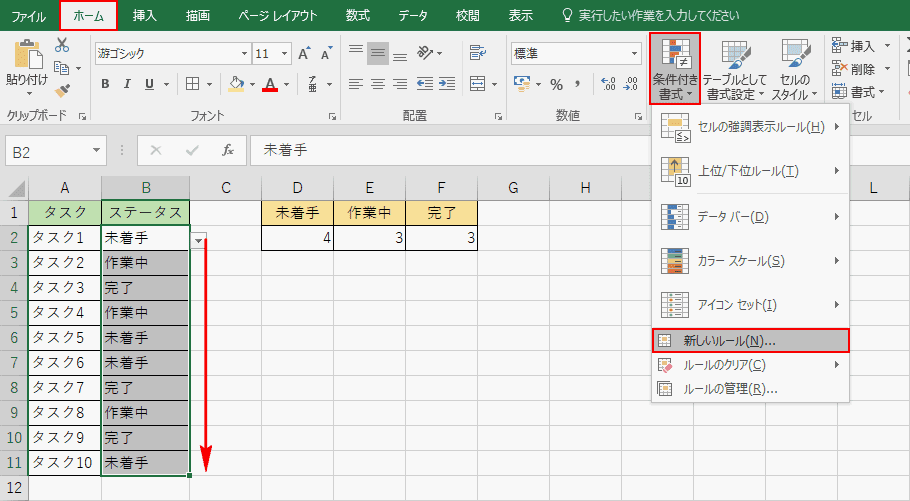The image size is (910, 501).
Task: Increase decimal places icon
Action: click(x=608, y=85)
